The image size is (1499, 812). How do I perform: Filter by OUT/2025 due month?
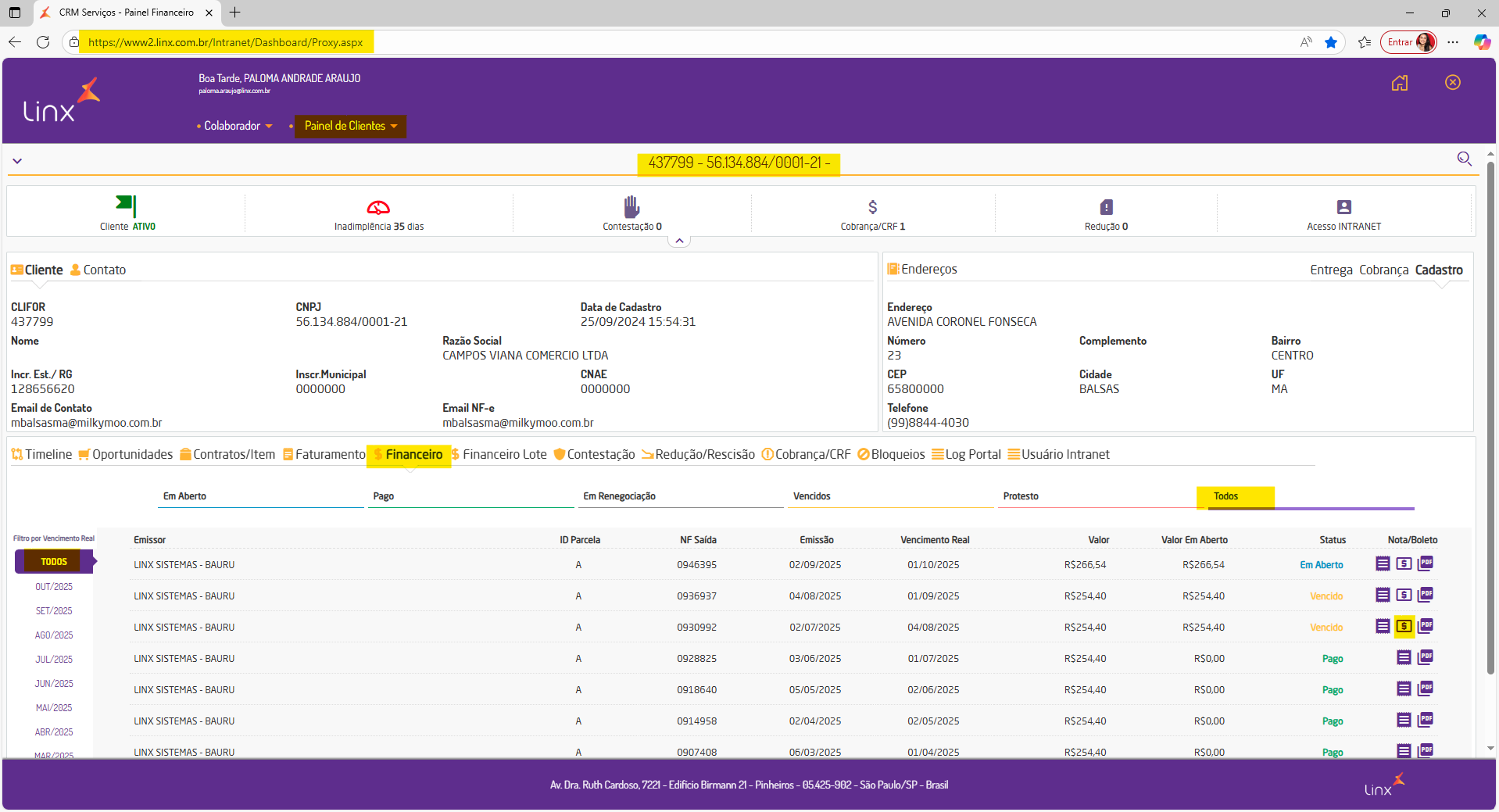(x=54, y=586)
